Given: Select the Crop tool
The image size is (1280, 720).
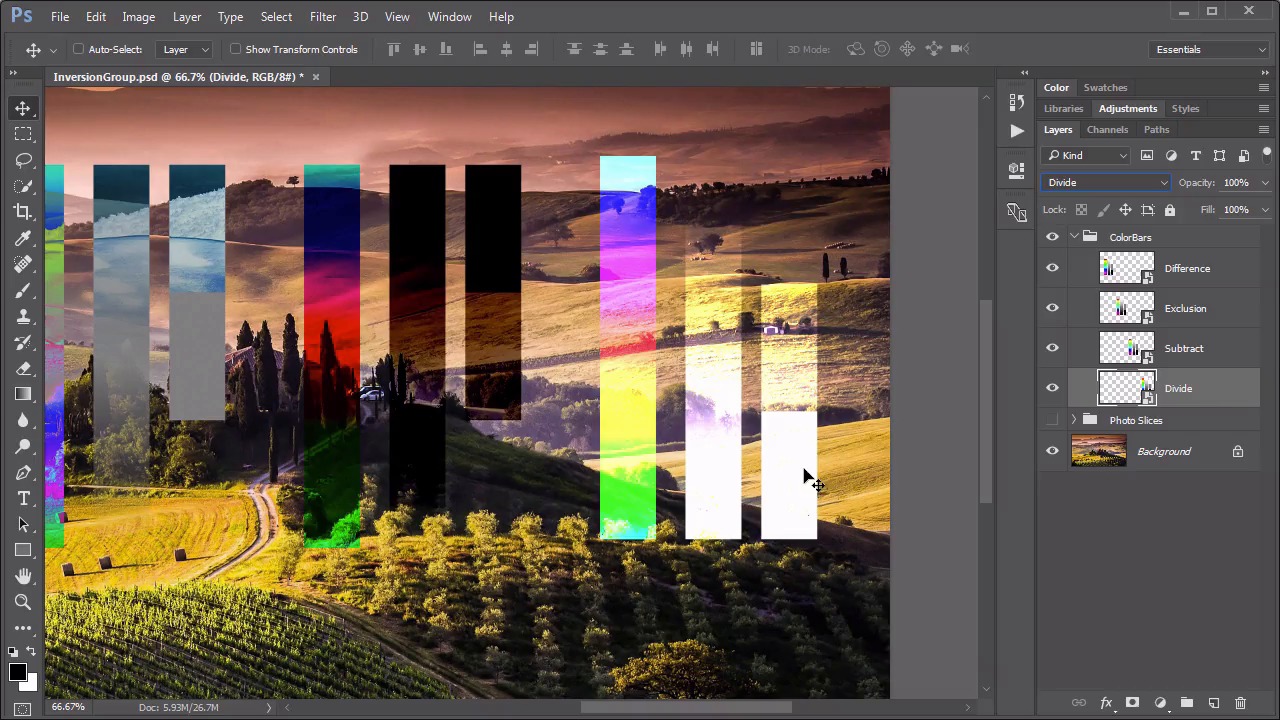Looking at the screenshot, I should click(x=23, y=212).
